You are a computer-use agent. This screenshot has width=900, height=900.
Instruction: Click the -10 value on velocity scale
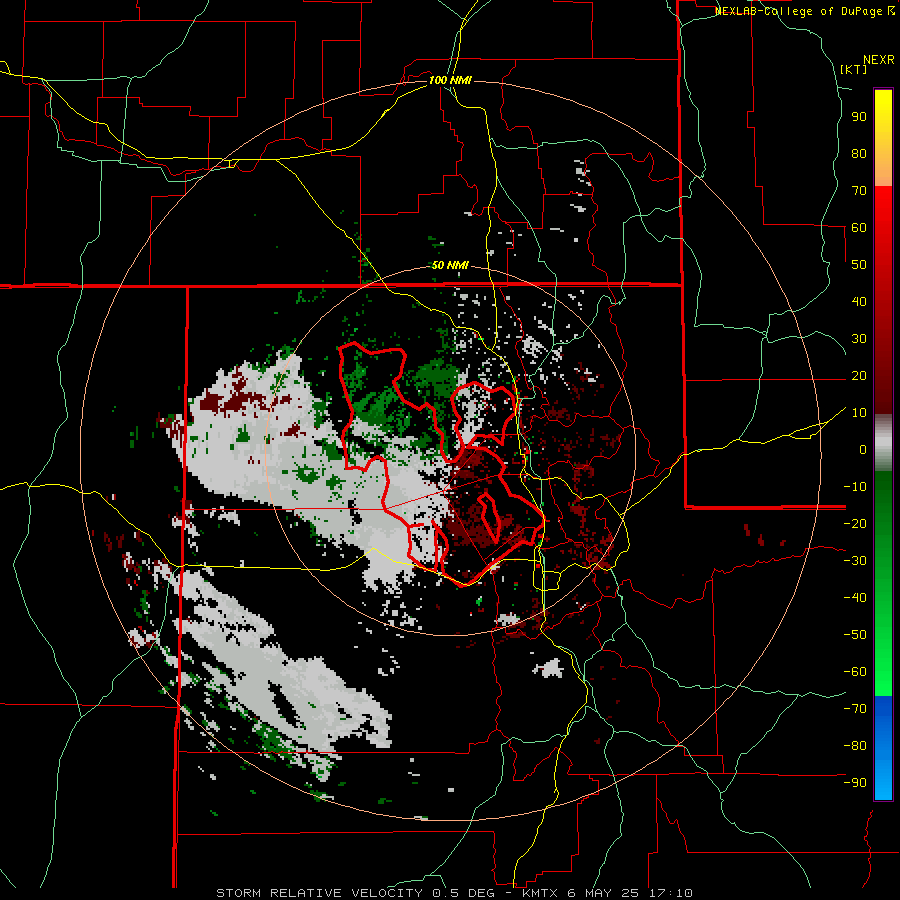pos(855,487)
